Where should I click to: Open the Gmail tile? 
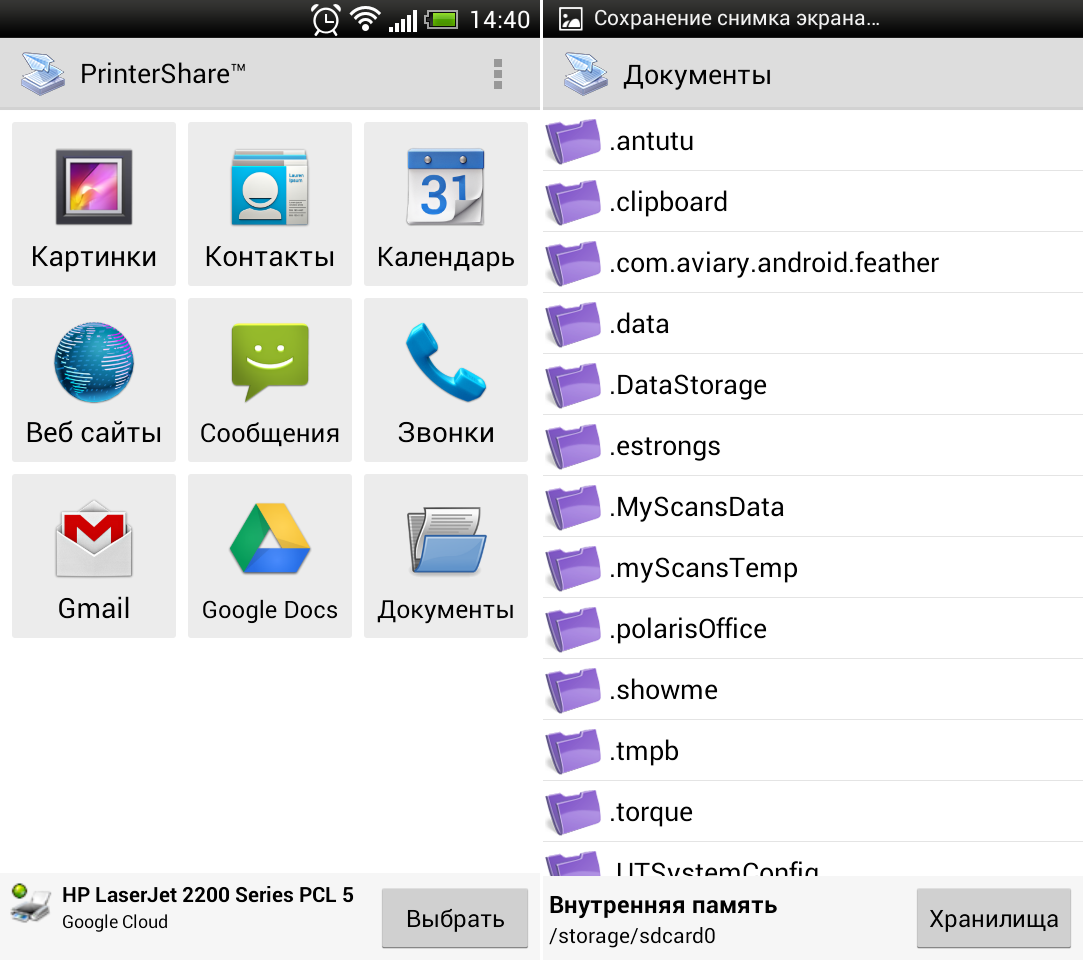[94, 556]
